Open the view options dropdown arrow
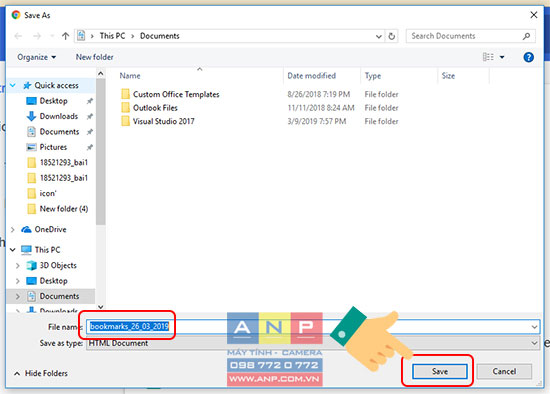 pyautogui.click(x=502, y=57)
